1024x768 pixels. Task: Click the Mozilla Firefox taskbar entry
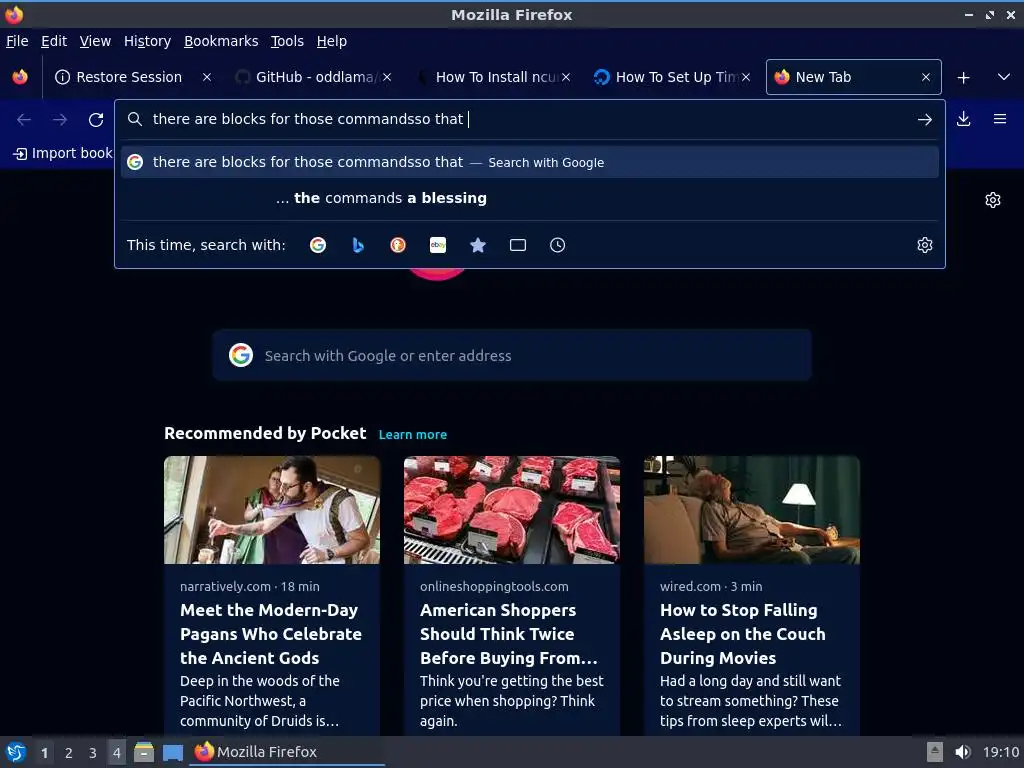point(287,752)
